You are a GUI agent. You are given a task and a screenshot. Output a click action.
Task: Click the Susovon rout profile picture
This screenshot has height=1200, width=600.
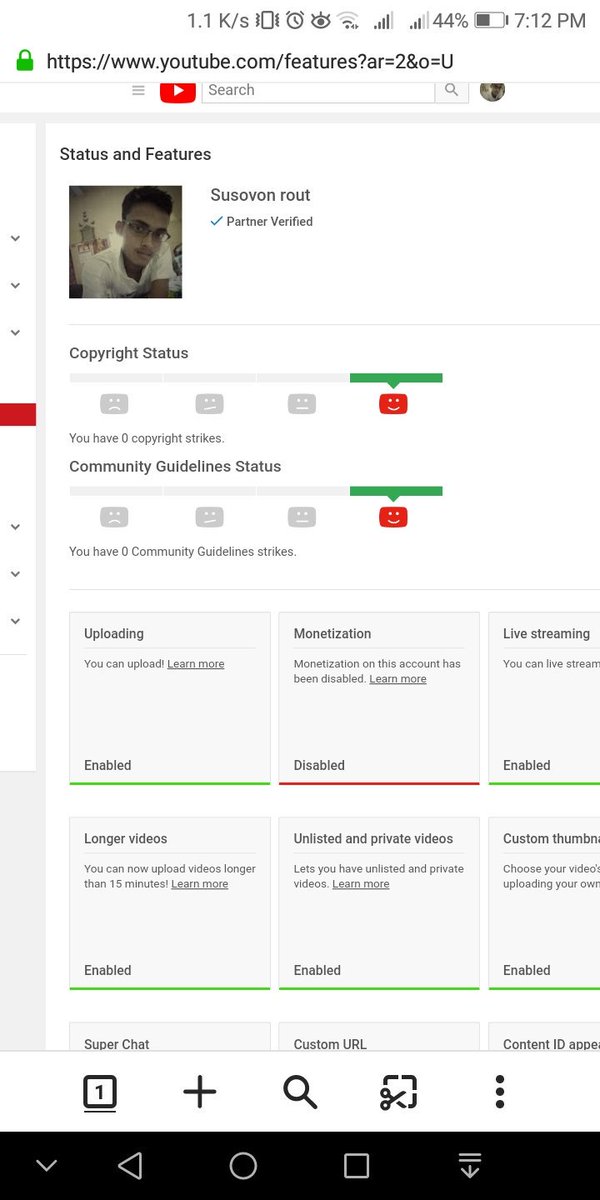pyautogui.click(x=126, y=242)
